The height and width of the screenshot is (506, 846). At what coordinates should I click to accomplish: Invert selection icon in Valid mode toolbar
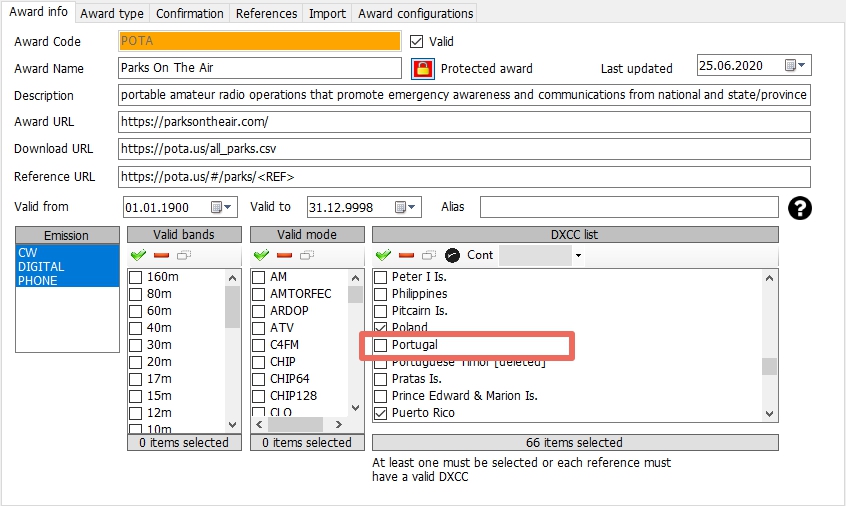(x=307, y=255)
